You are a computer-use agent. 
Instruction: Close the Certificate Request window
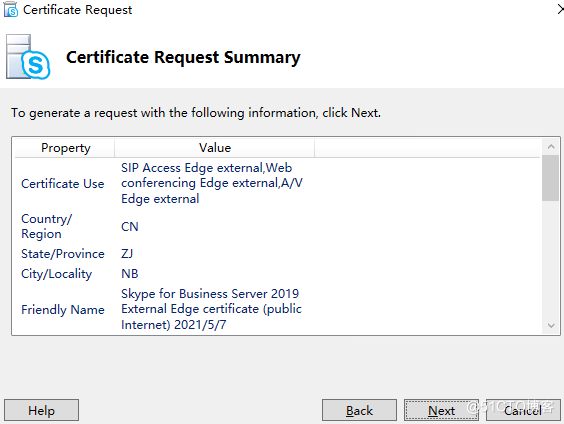[560, 9]
